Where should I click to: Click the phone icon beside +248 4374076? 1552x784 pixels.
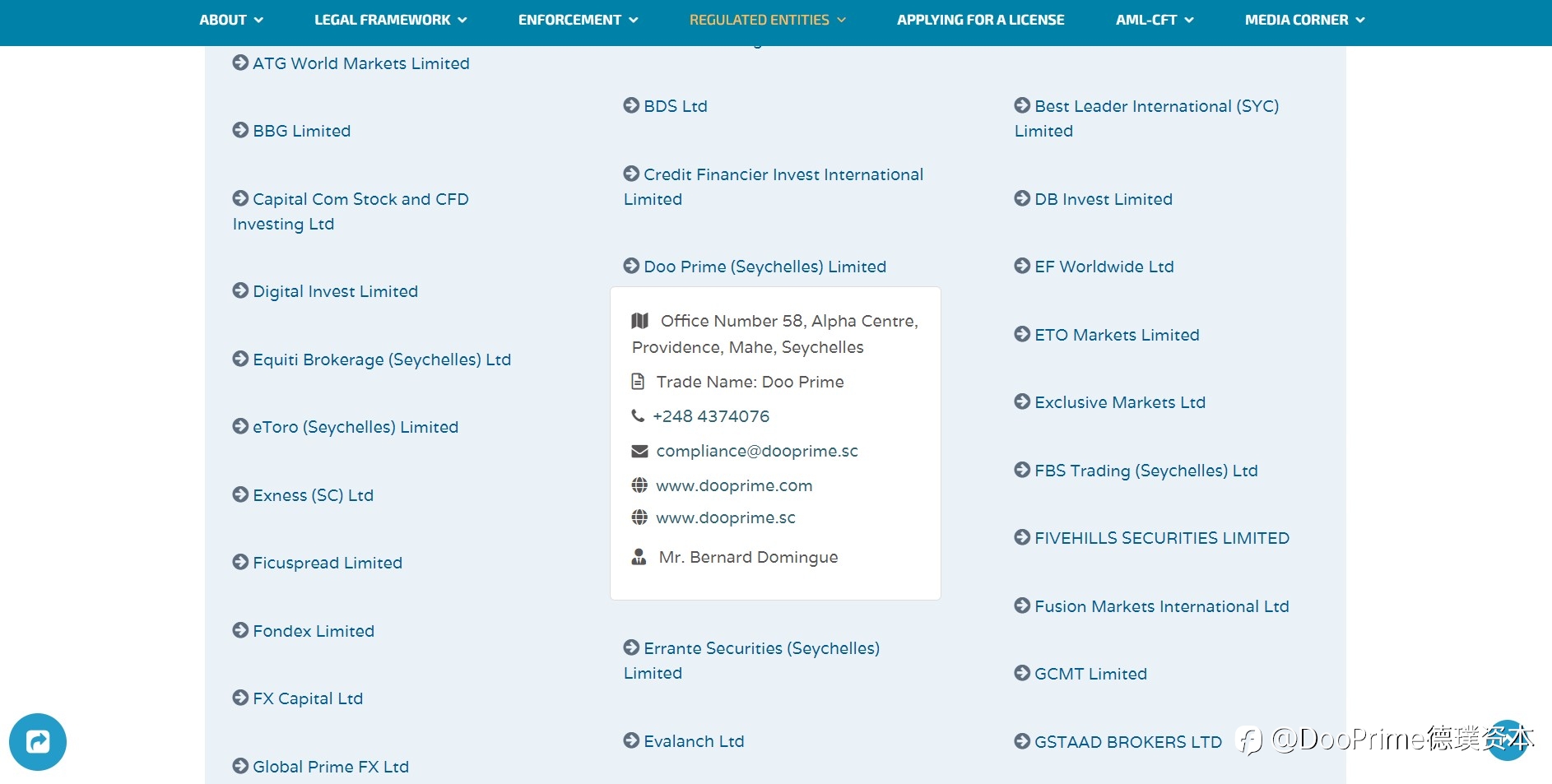coord(638,416)
